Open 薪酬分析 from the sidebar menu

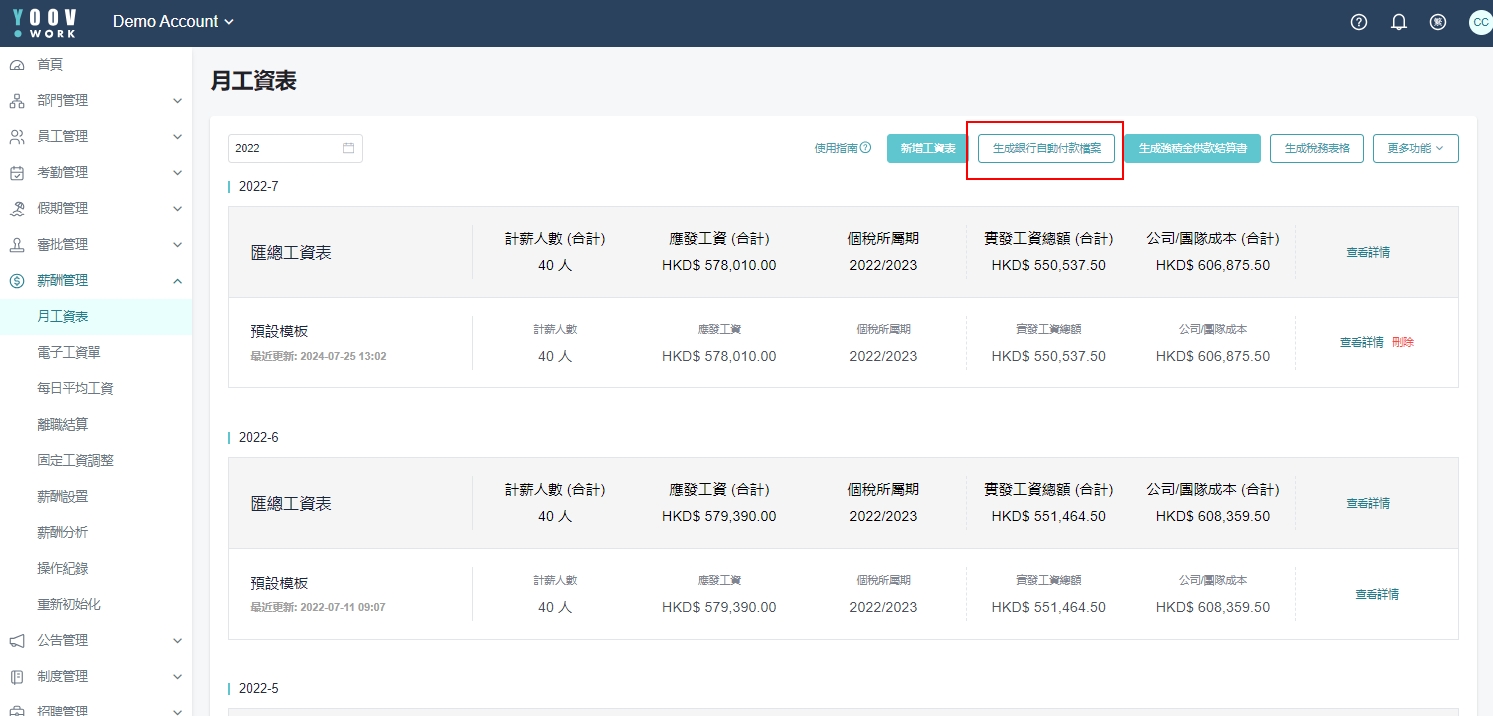63,532
